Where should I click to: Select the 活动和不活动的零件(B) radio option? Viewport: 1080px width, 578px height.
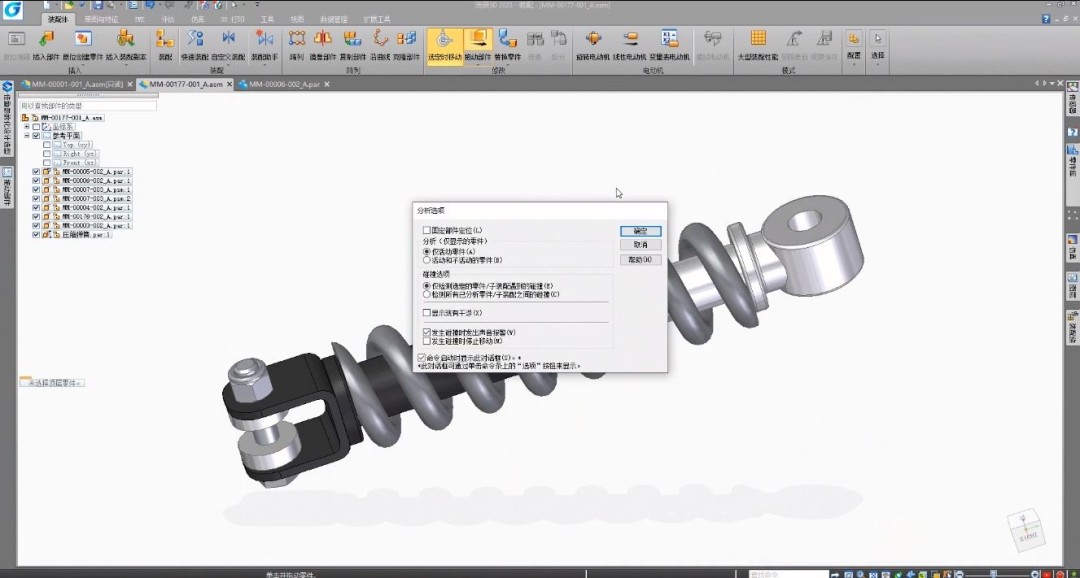pyautogui.click(x=427, y=259)
